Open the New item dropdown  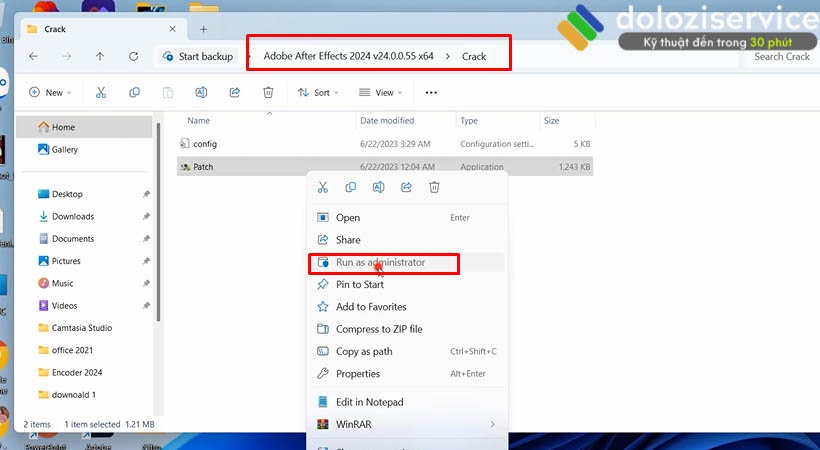pyautogui.click(x=50, y=93)
